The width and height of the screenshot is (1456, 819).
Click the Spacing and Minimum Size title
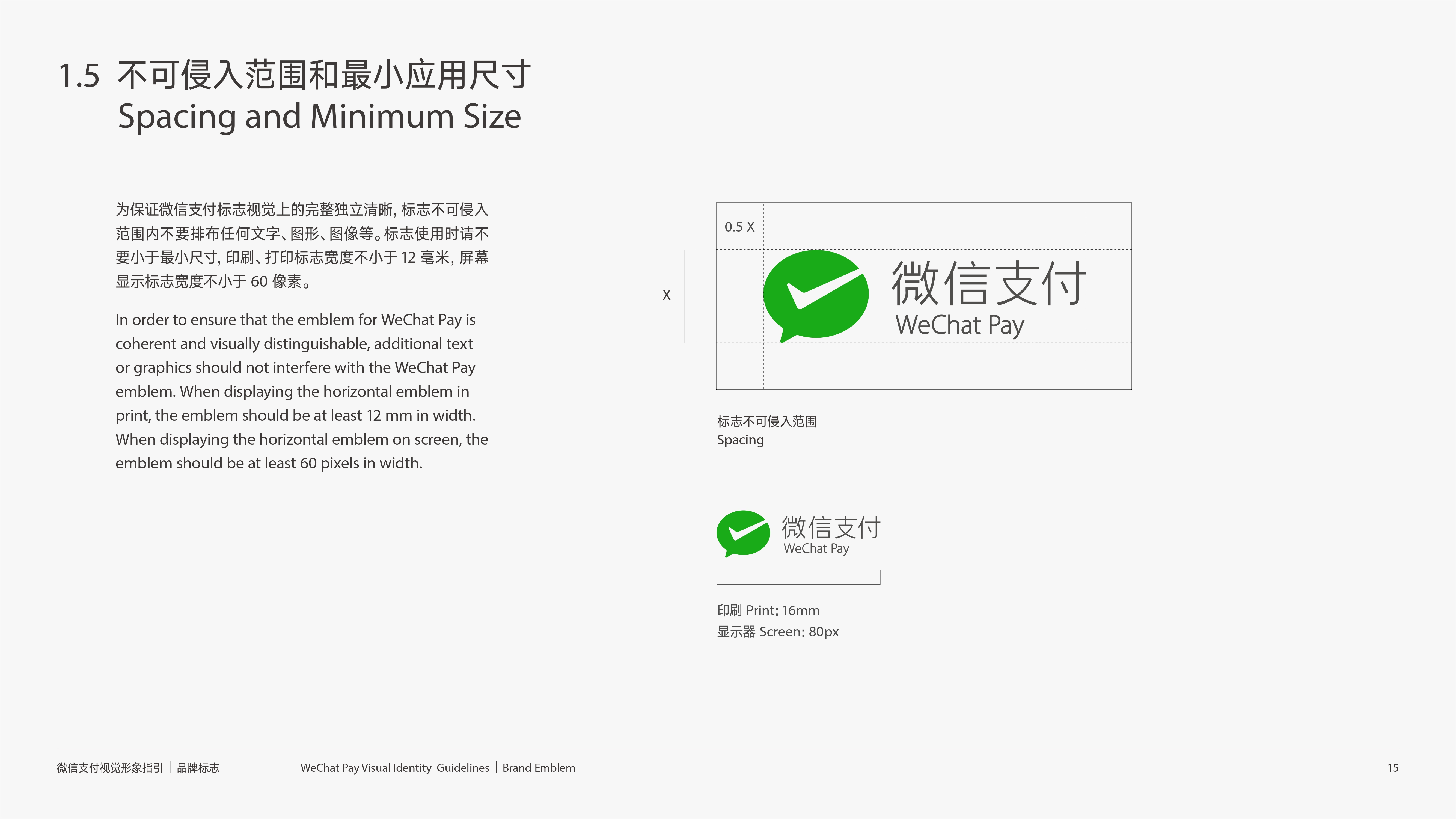(319, 117)
